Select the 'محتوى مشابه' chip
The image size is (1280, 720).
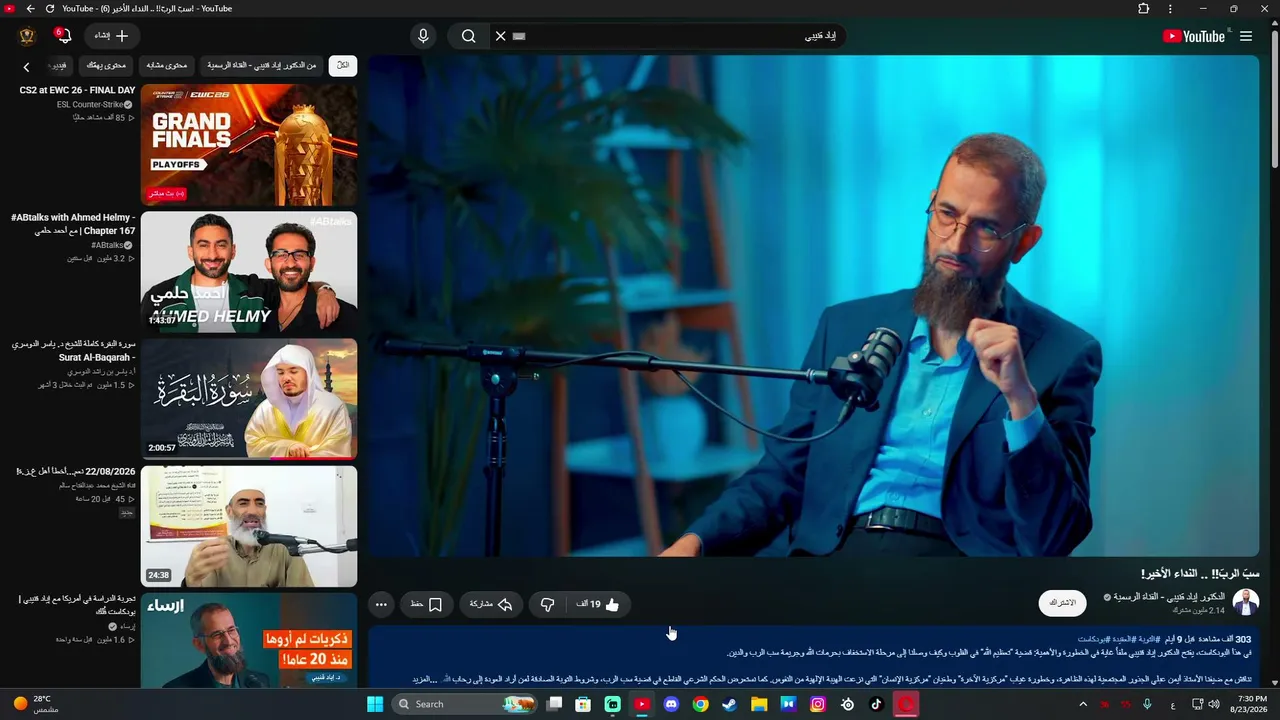(167, 66)
